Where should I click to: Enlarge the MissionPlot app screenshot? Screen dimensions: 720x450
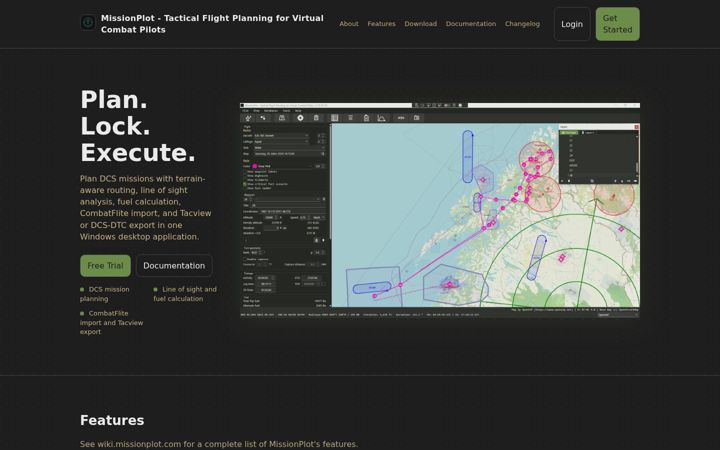tap(439, 210)
